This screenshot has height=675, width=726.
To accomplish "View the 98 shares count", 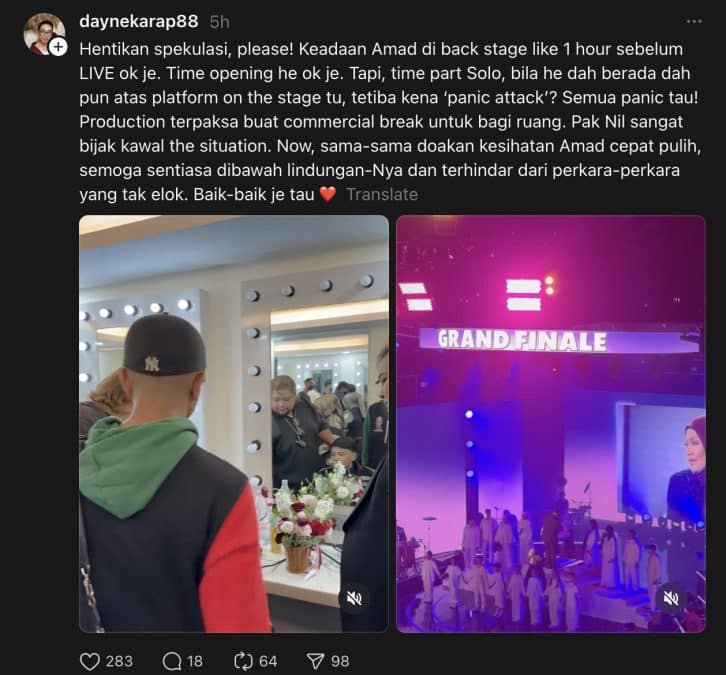I will (340, 661).
